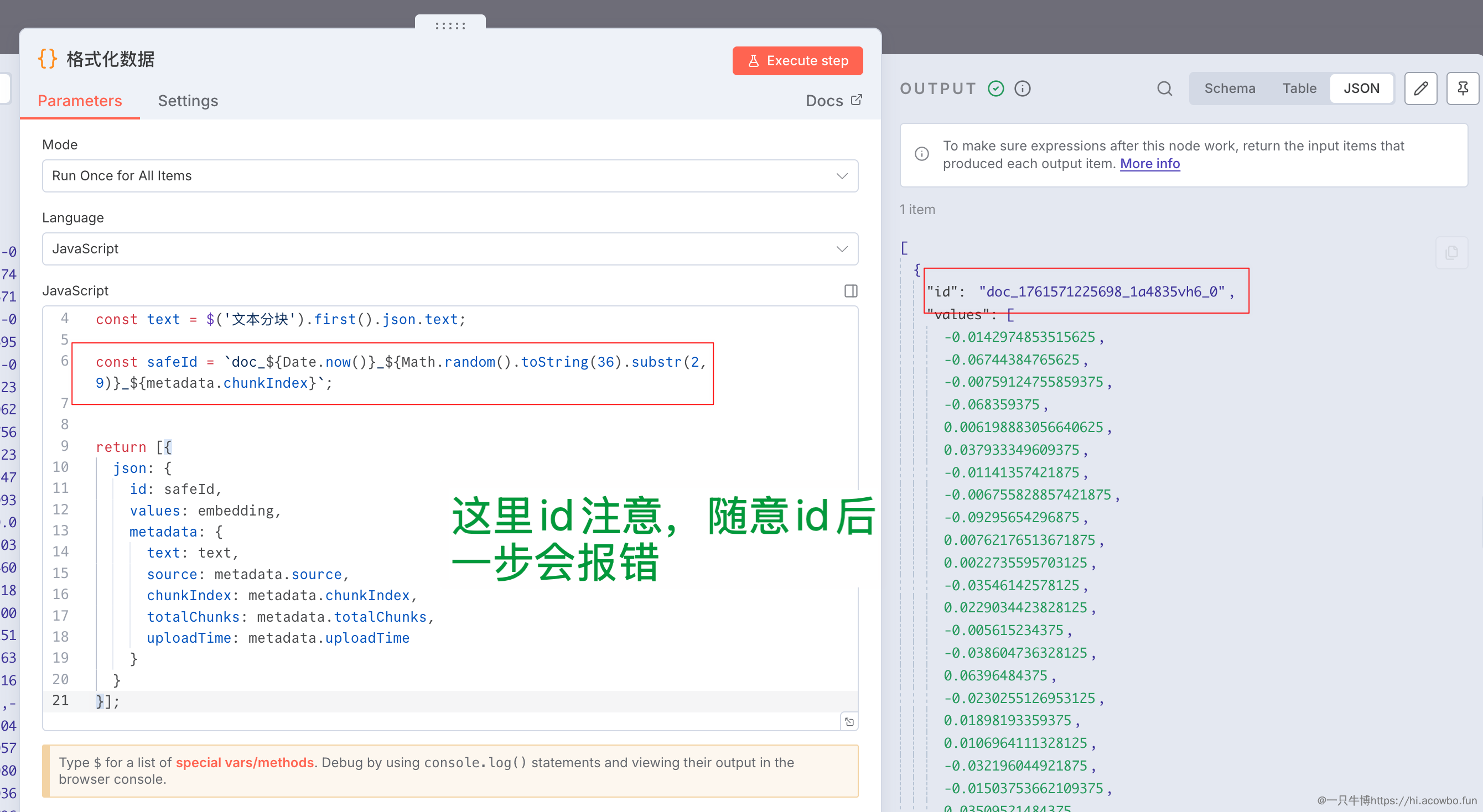
Task: Switch the output view to Table
Action: tap(1299, 89)
